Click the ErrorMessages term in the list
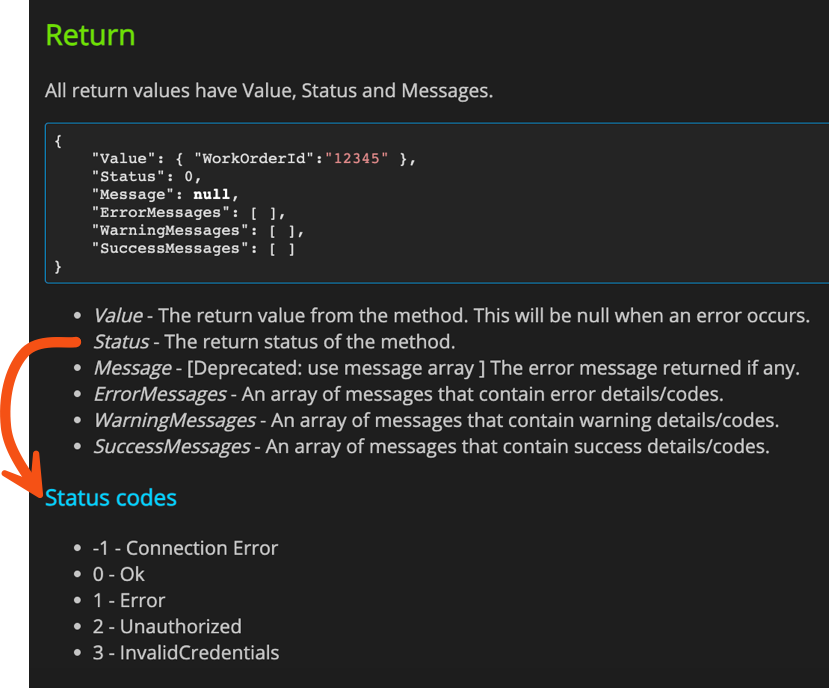The width and height of the screenshot is (829, 688). click(160, 395)
